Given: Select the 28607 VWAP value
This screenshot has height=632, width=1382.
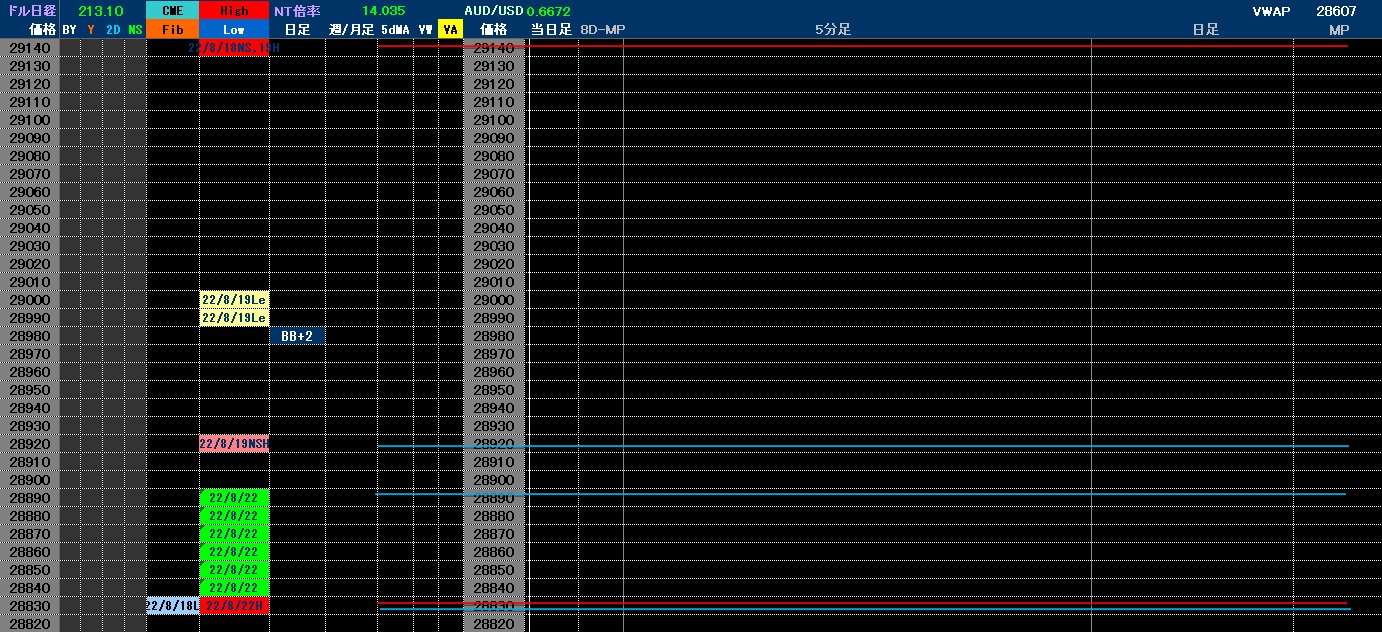Looking at the screenshot, I should pos(1336,11).
